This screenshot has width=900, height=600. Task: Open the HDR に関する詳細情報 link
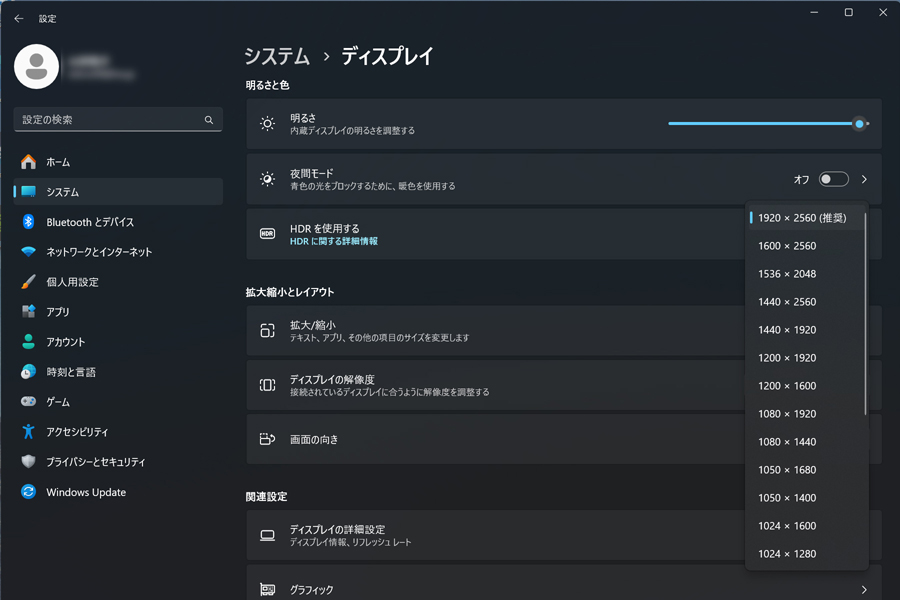tap(333, 241)
